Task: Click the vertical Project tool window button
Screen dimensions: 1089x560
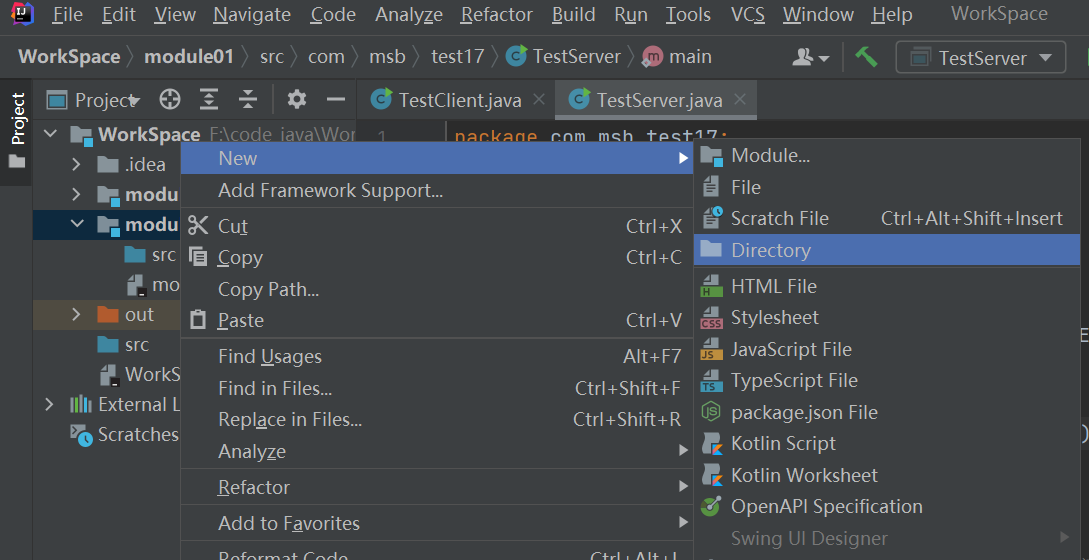Action: (17, 130)
